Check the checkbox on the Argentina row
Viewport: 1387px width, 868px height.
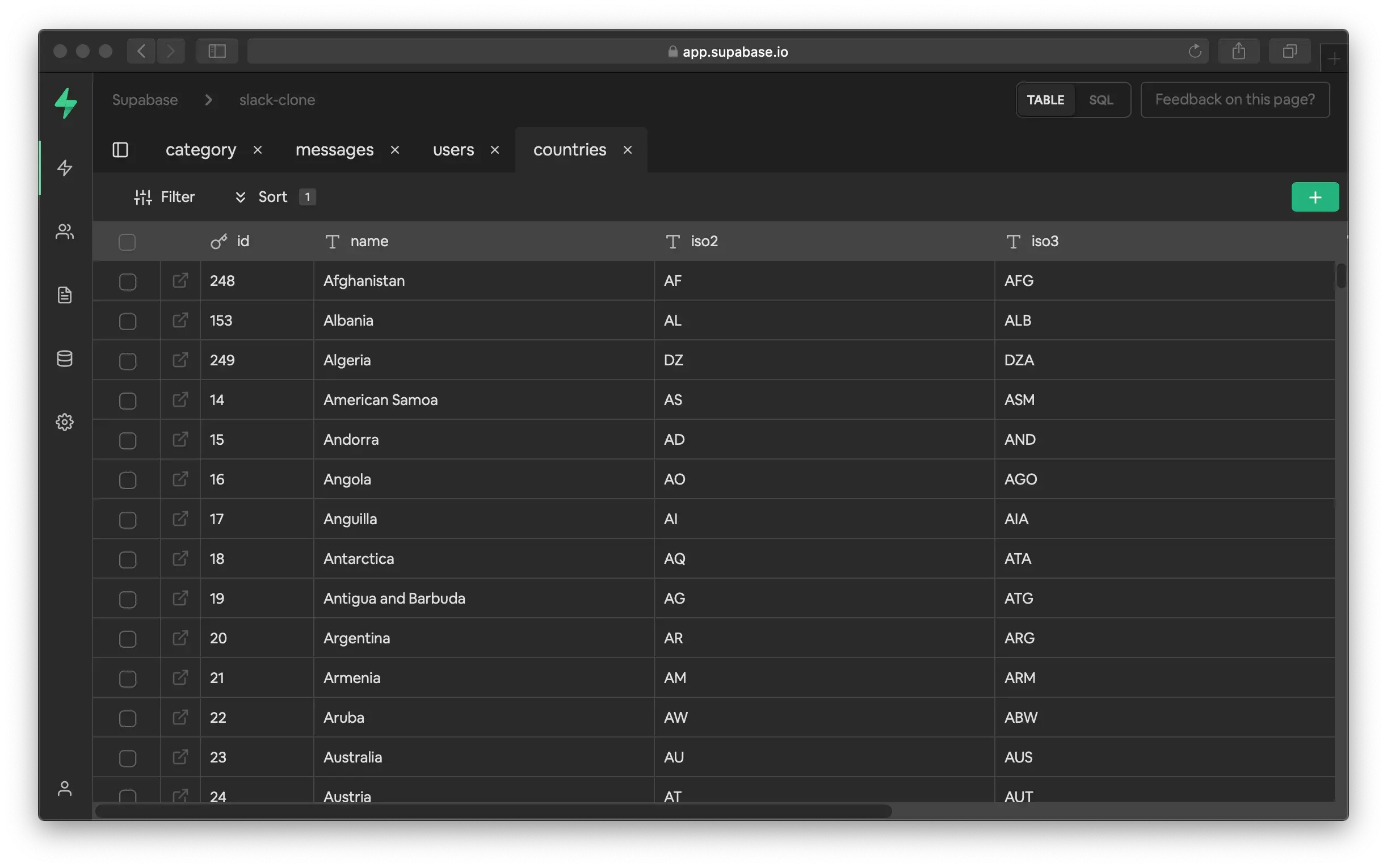click(127, 638)
